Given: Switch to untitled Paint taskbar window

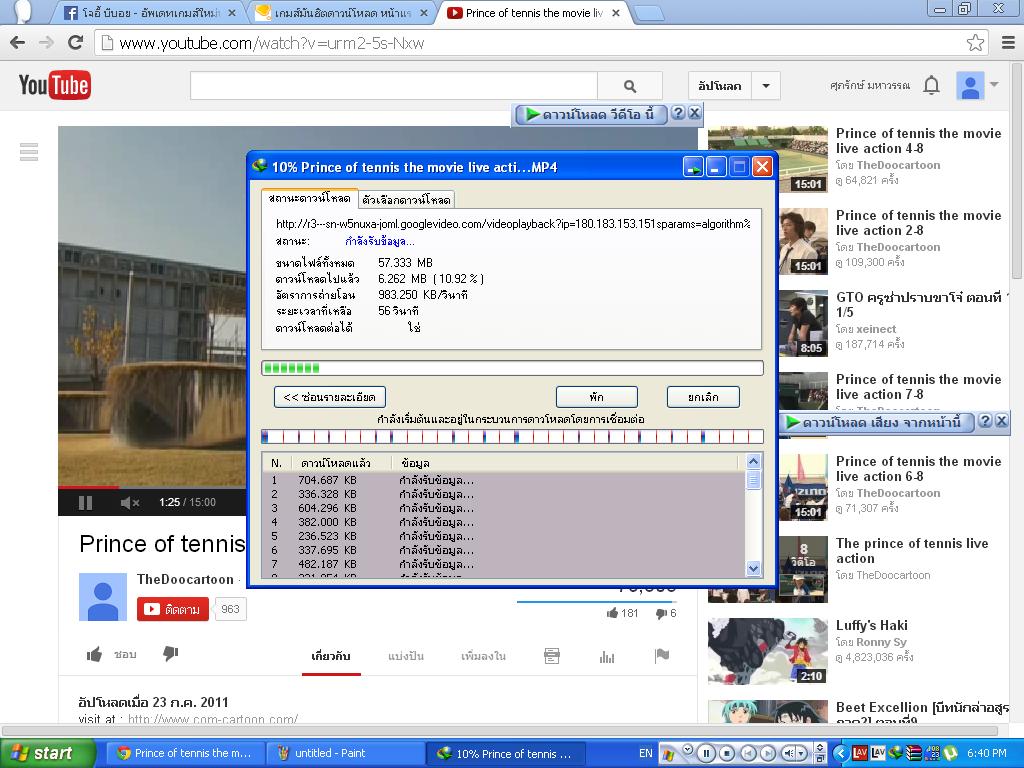Looking at the screenshot, I should coord(345,753).
